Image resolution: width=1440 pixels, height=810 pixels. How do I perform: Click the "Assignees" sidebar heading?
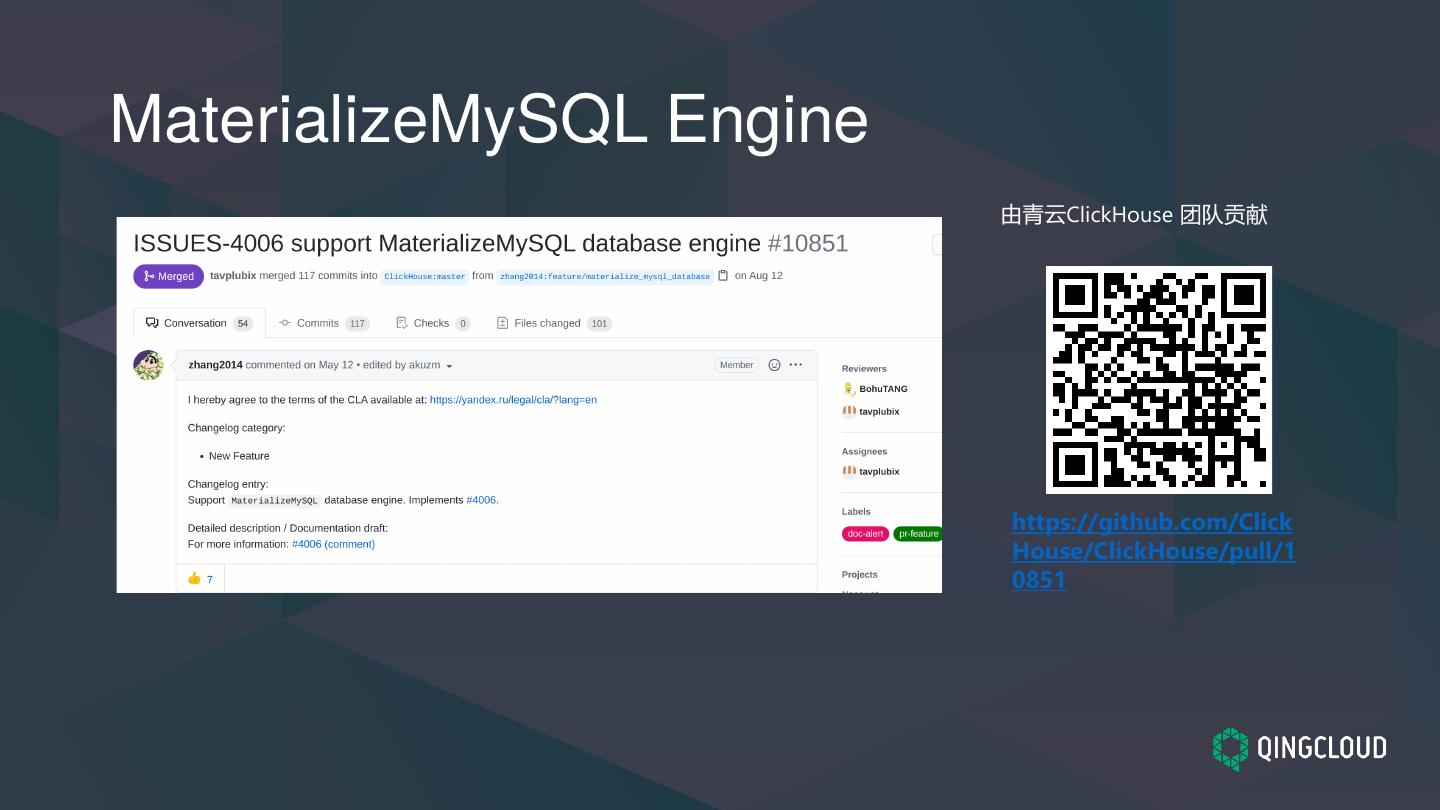864,452
